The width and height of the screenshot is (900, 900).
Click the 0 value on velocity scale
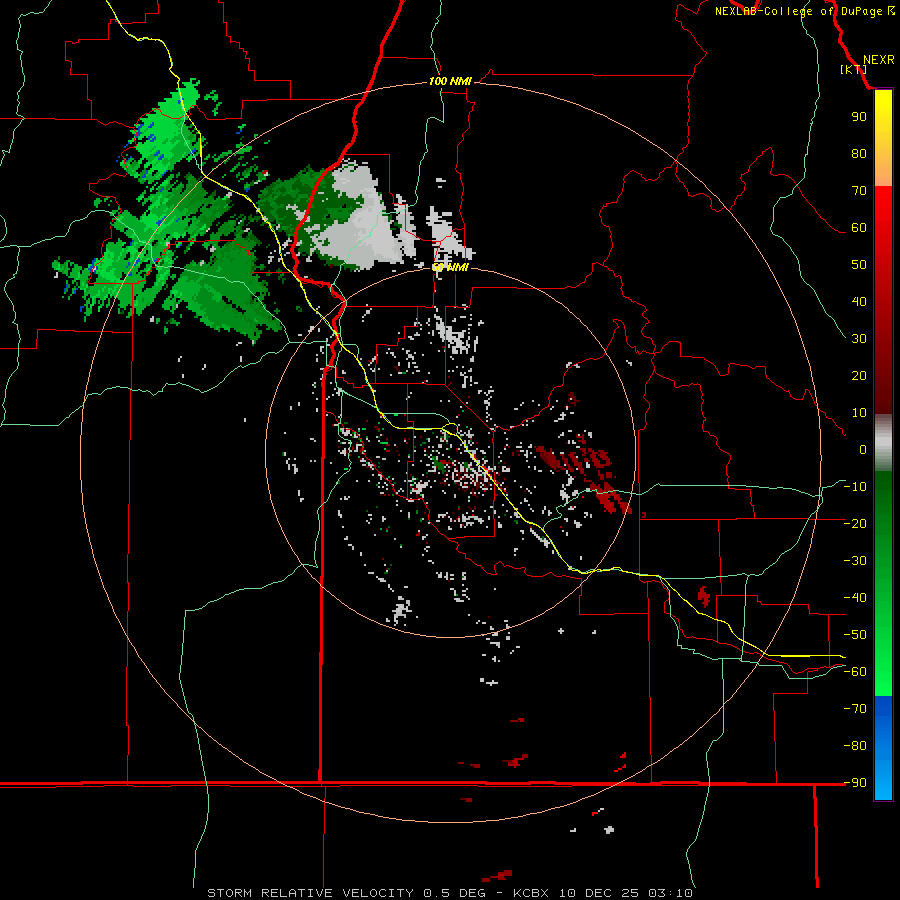pyautogui.click(x=863, y=449)
